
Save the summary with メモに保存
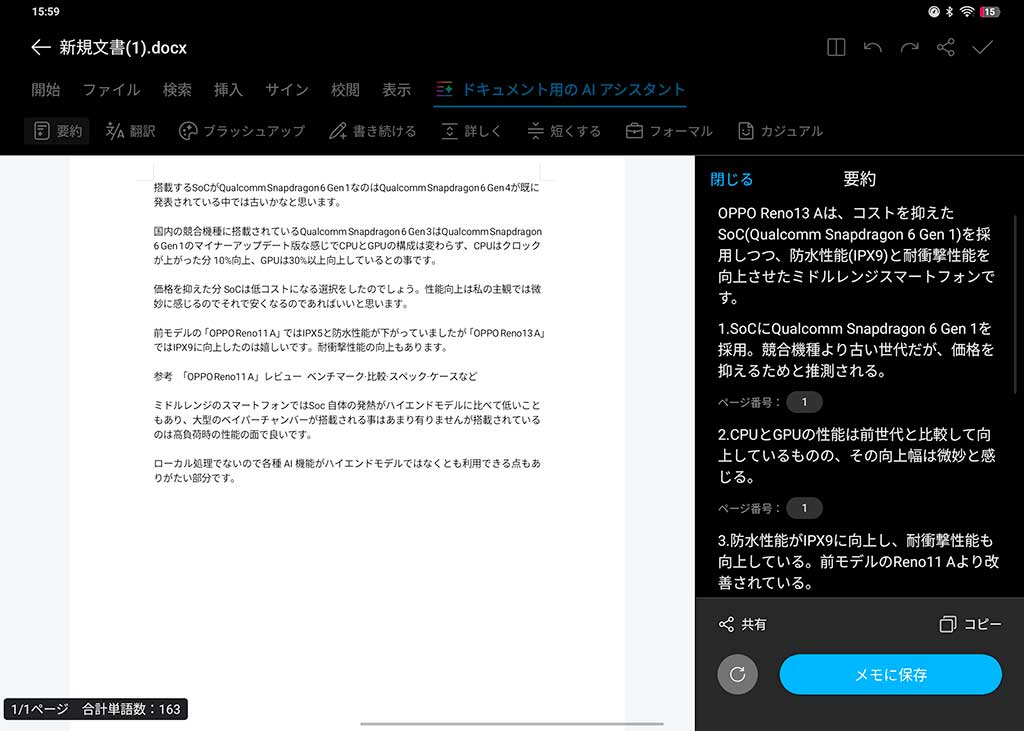[890, 674]
